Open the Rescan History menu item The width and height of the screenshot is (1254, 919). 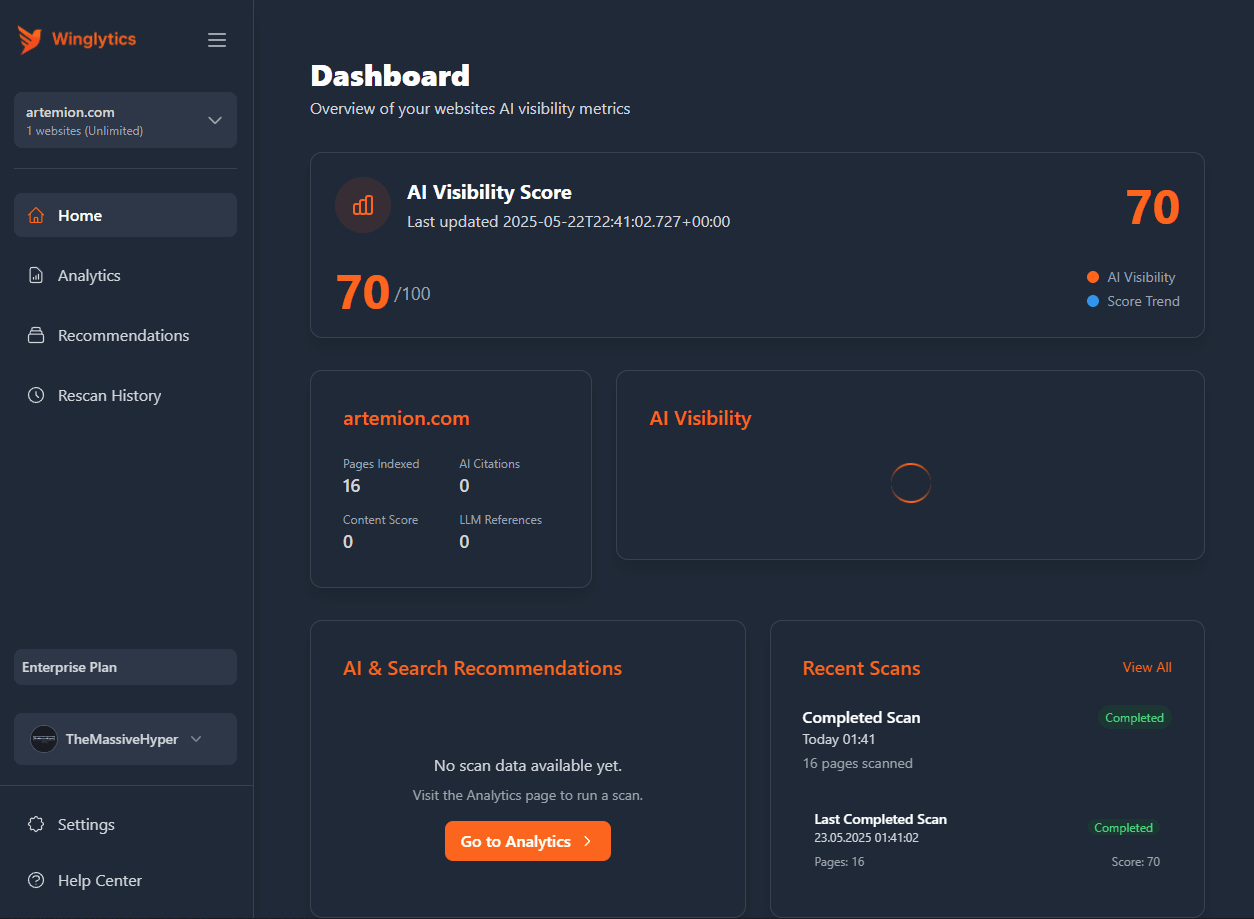pos(125,395)
